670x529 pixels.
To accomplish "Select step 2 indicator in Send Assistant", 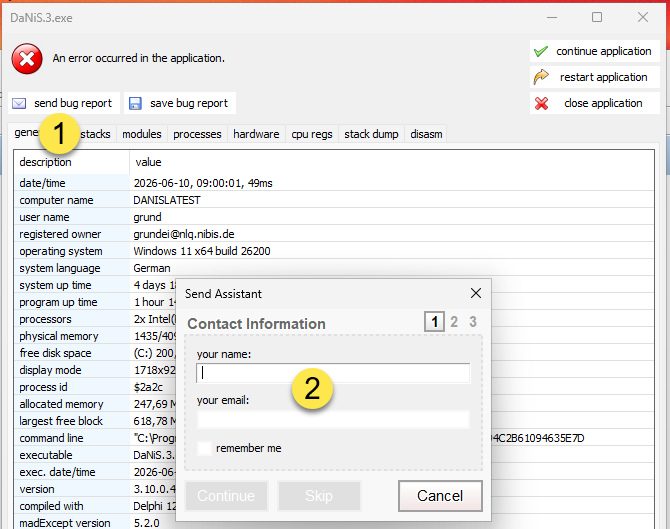I will click(x=454, y=322).
